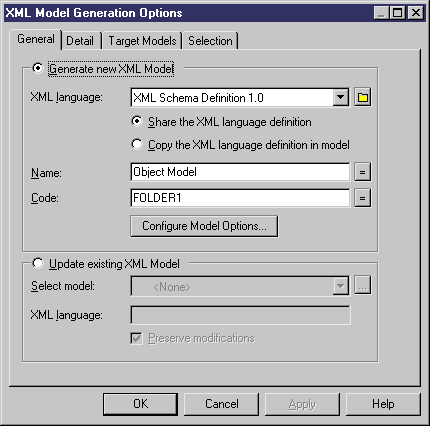Screen dimensions: 430x426
Task: Click the yellow folder icon beside XML language
Action: tap(362, 97)
